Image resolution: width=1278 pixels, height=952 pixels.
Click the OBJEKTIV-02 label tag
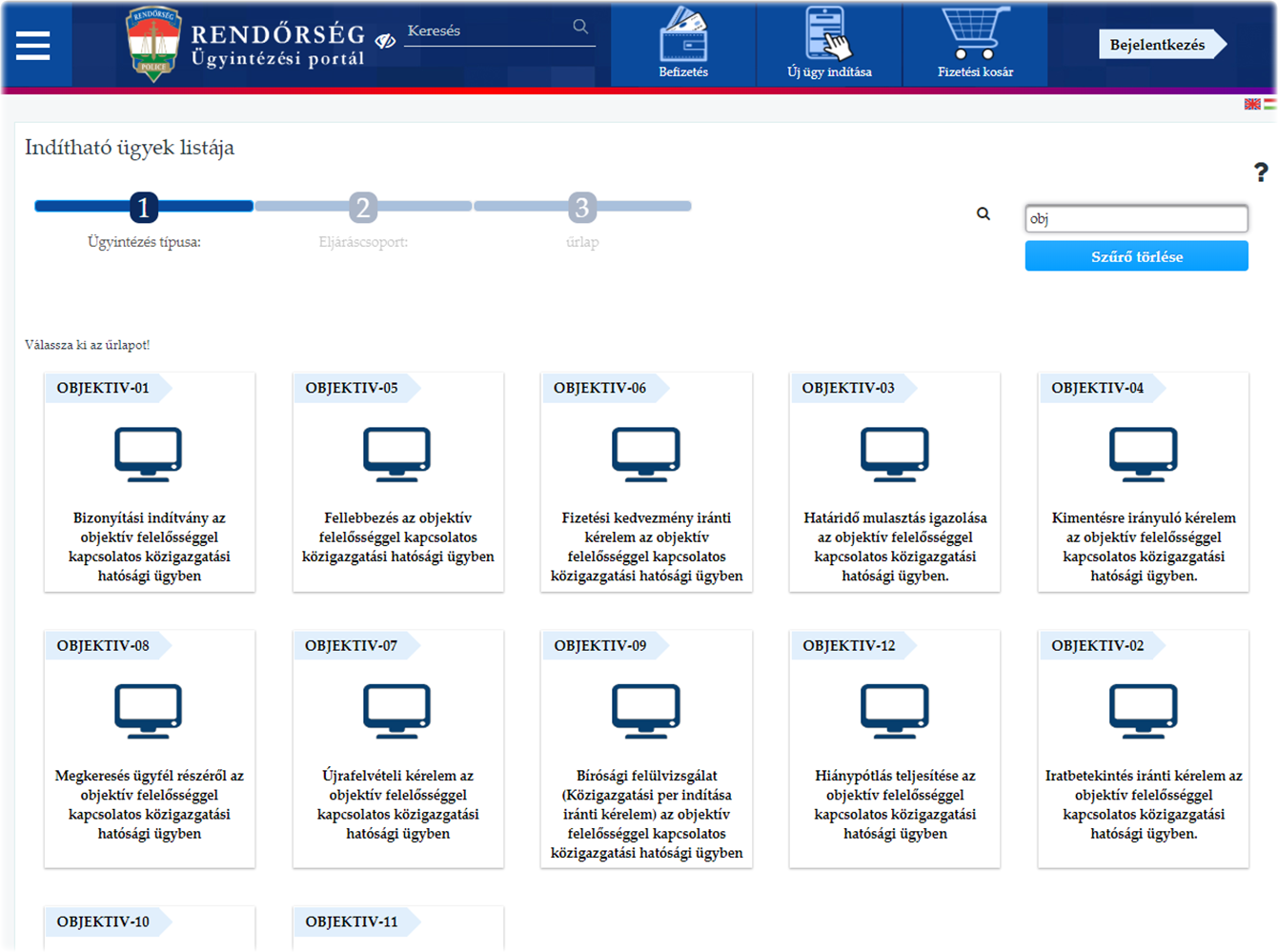[x=1102, y=645]
